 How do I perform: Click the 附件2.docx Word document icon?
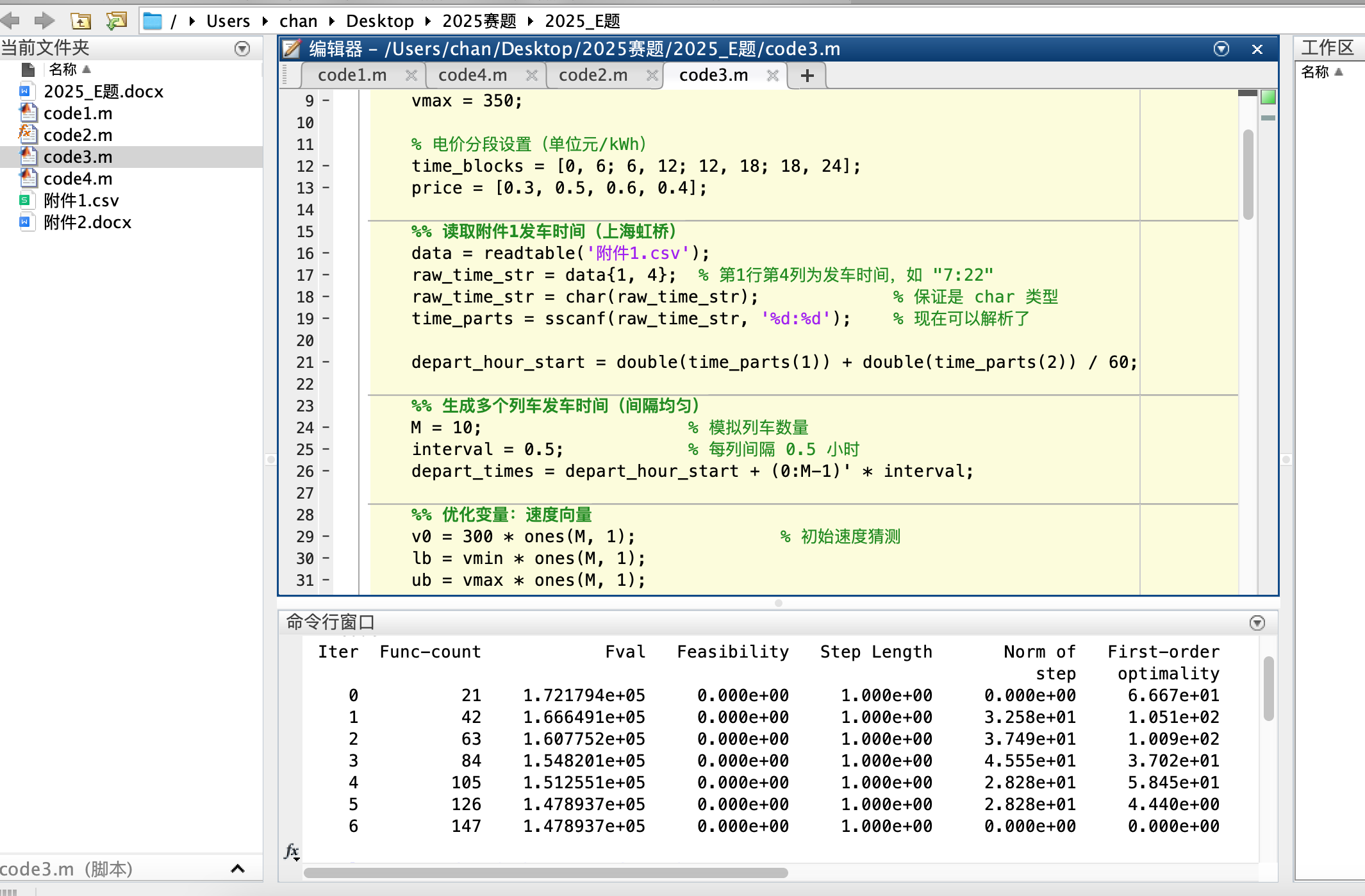click(x=26, y=222)
